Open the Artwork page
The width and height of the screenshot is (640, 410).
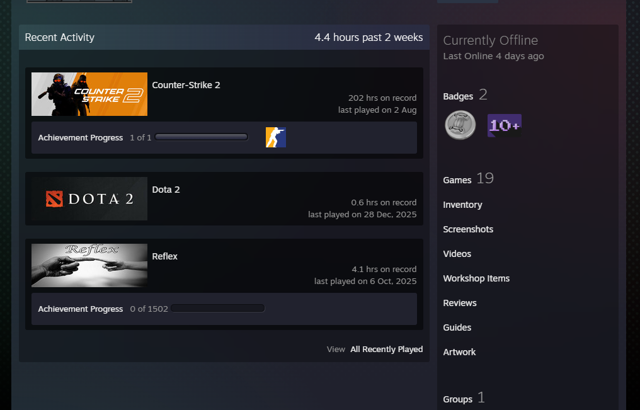pos(459,352)
